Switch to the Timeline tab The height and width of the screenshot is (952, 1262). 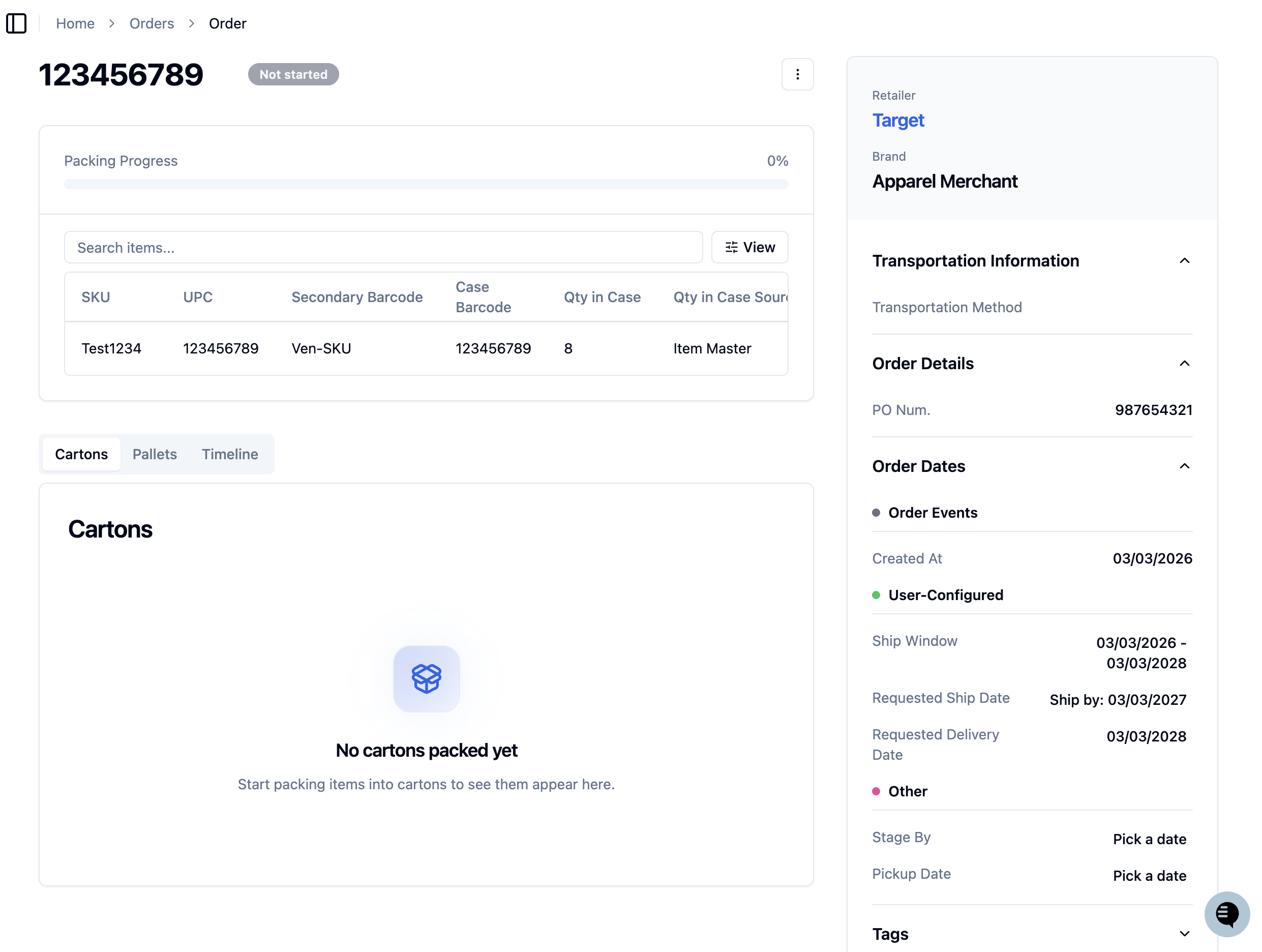(230, 454)
